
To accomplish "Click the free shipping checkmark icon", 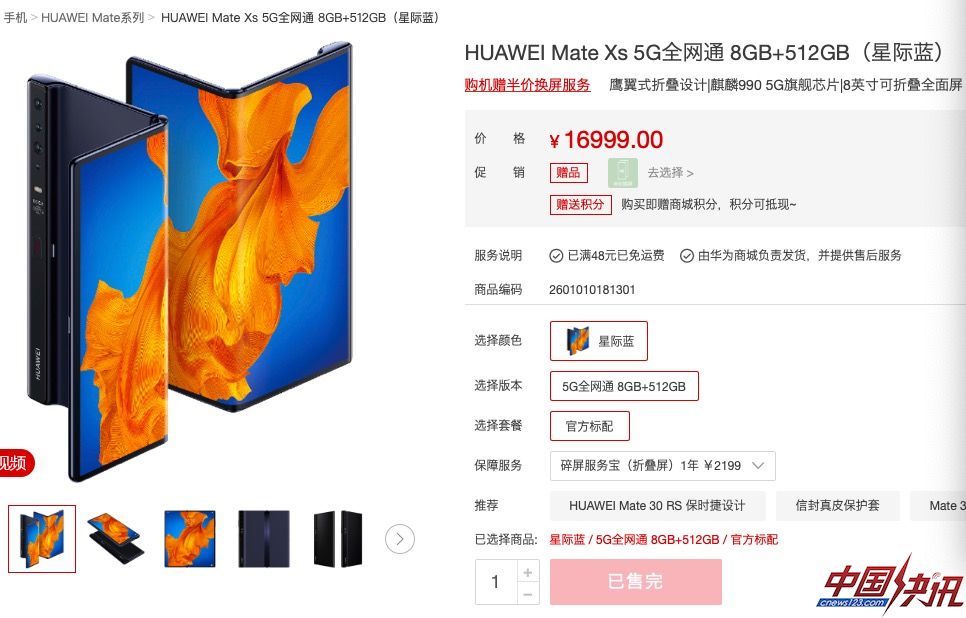I will tap(556, 256).
